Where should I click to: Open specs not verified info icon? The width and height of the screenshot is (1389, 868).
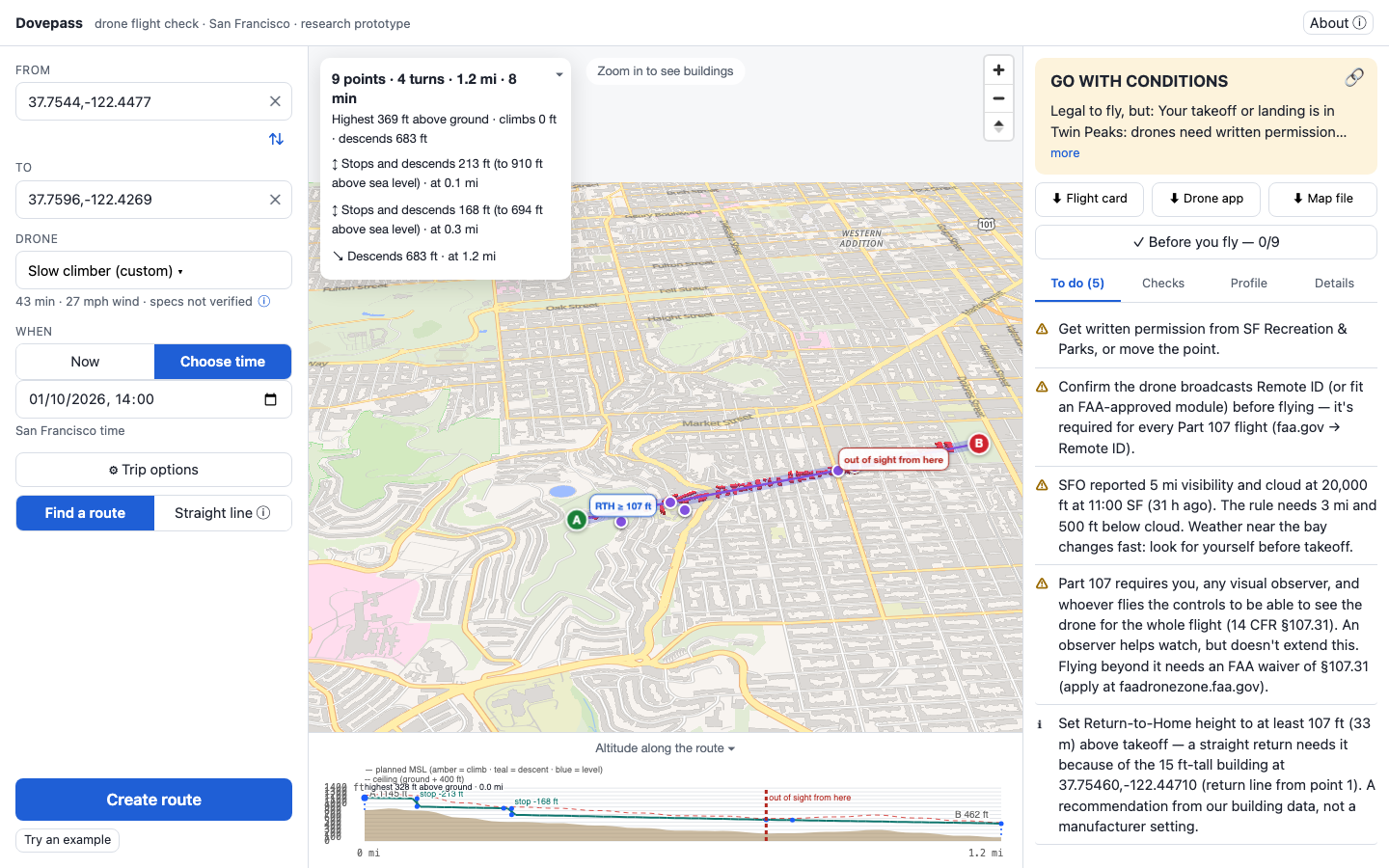click(264, 302)
